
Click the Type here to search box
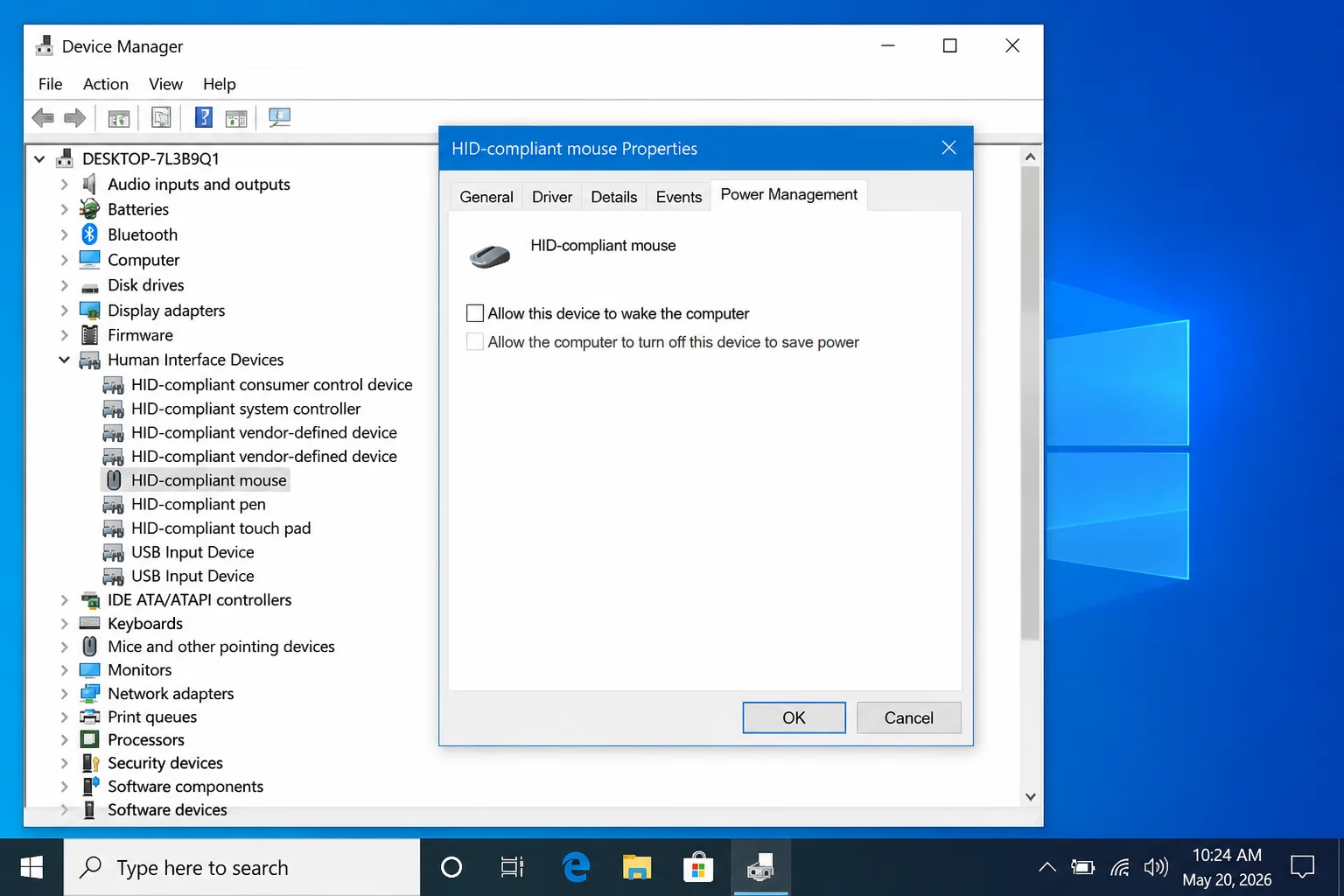point(241,867)
